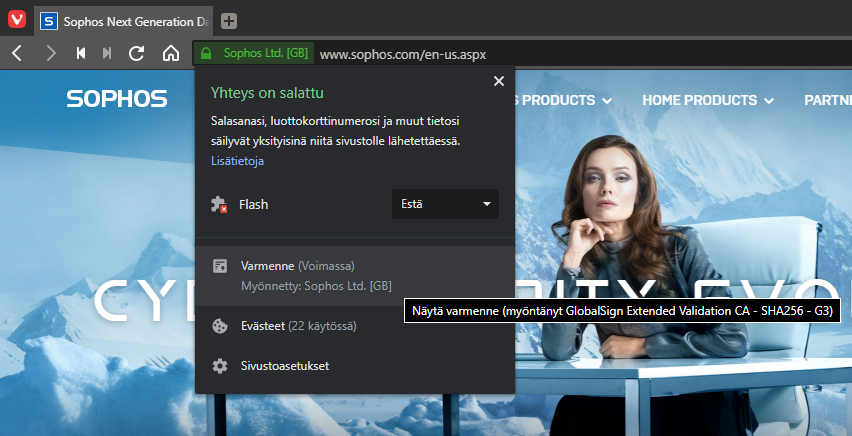Click the gear icon next to Sivustoasetukset
The height and width of the screenshot is (436, 852).
(x=220, y=366)
